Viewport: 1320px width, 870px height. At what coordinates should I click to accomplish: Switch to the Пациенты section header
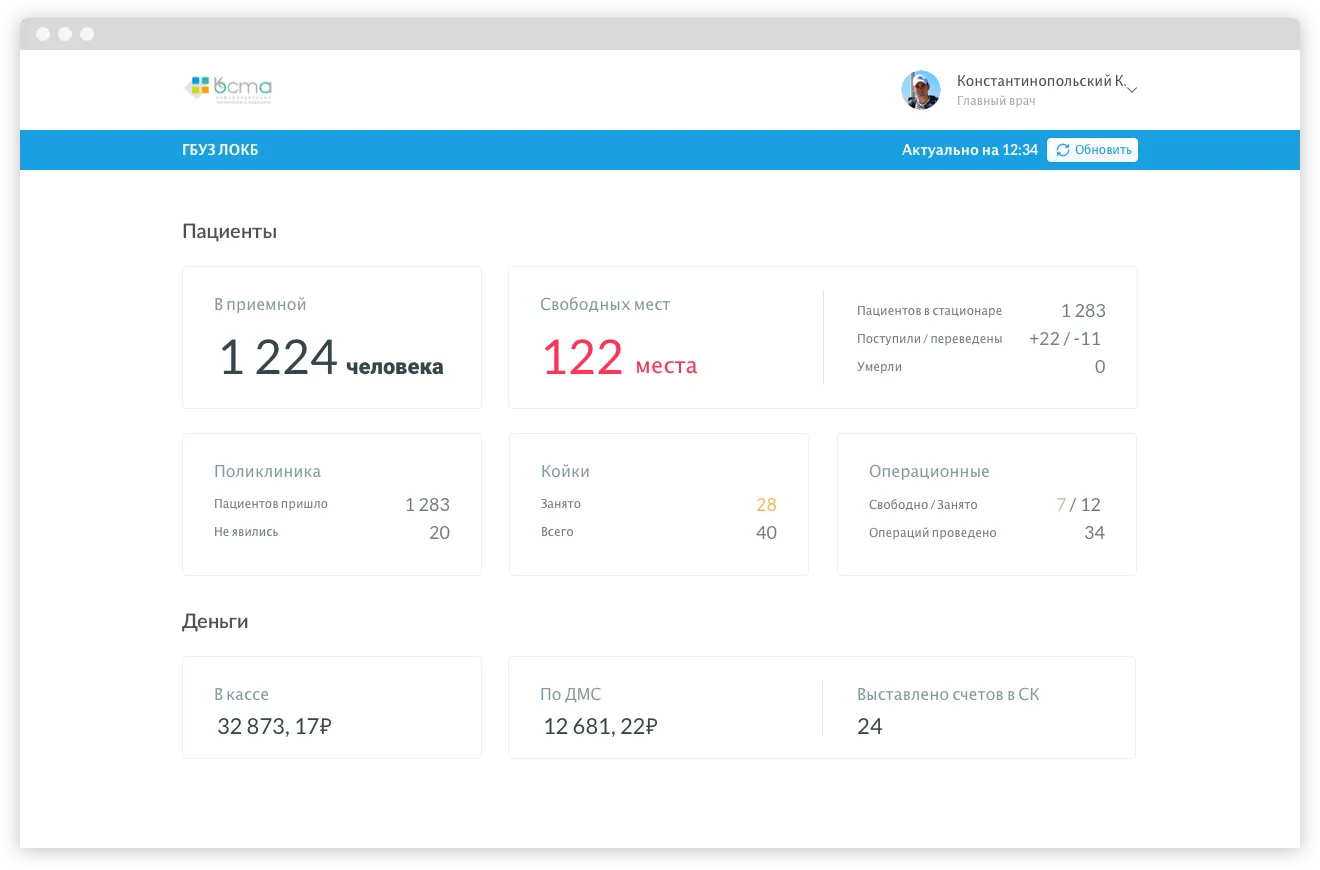pos(228,231)
